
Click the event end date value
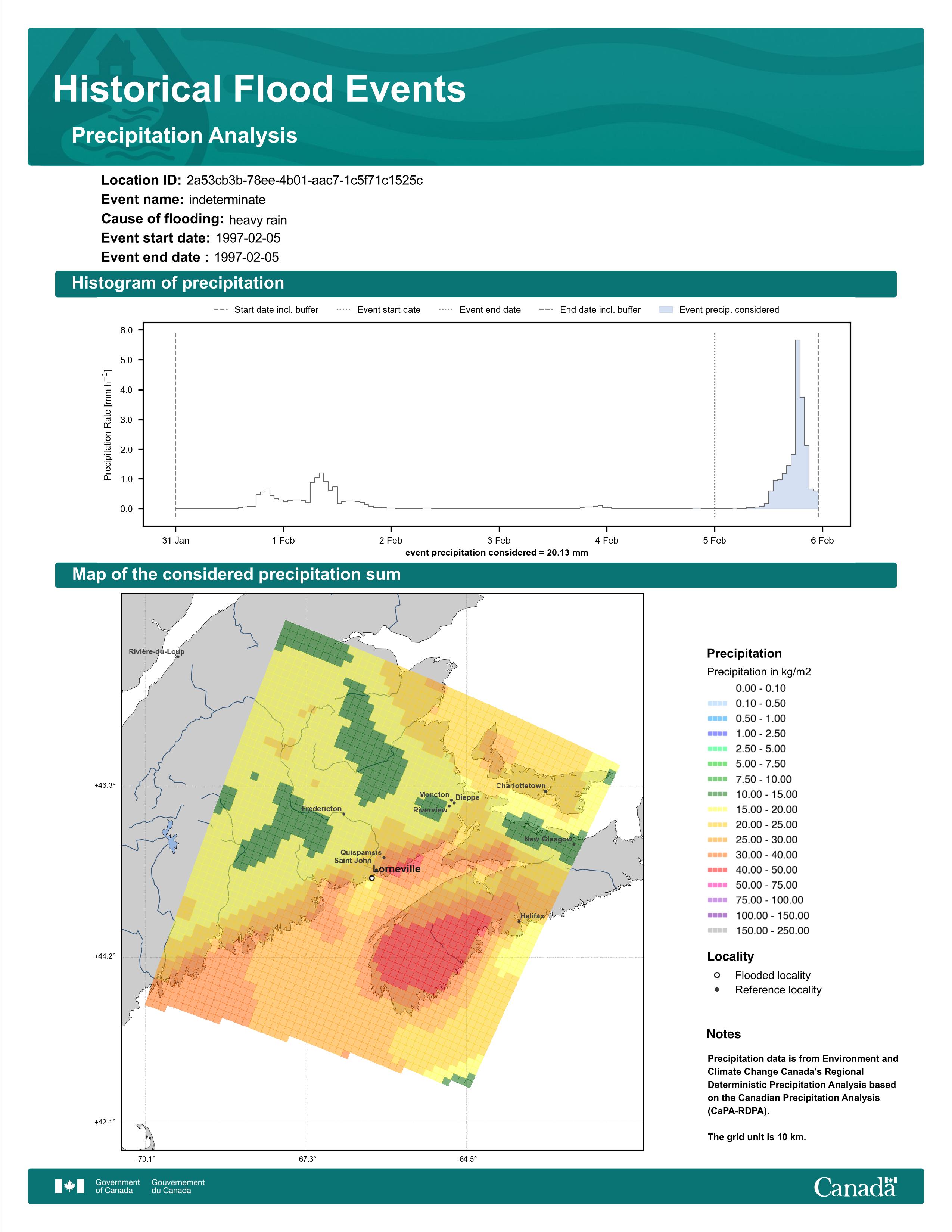coord(246,257)
